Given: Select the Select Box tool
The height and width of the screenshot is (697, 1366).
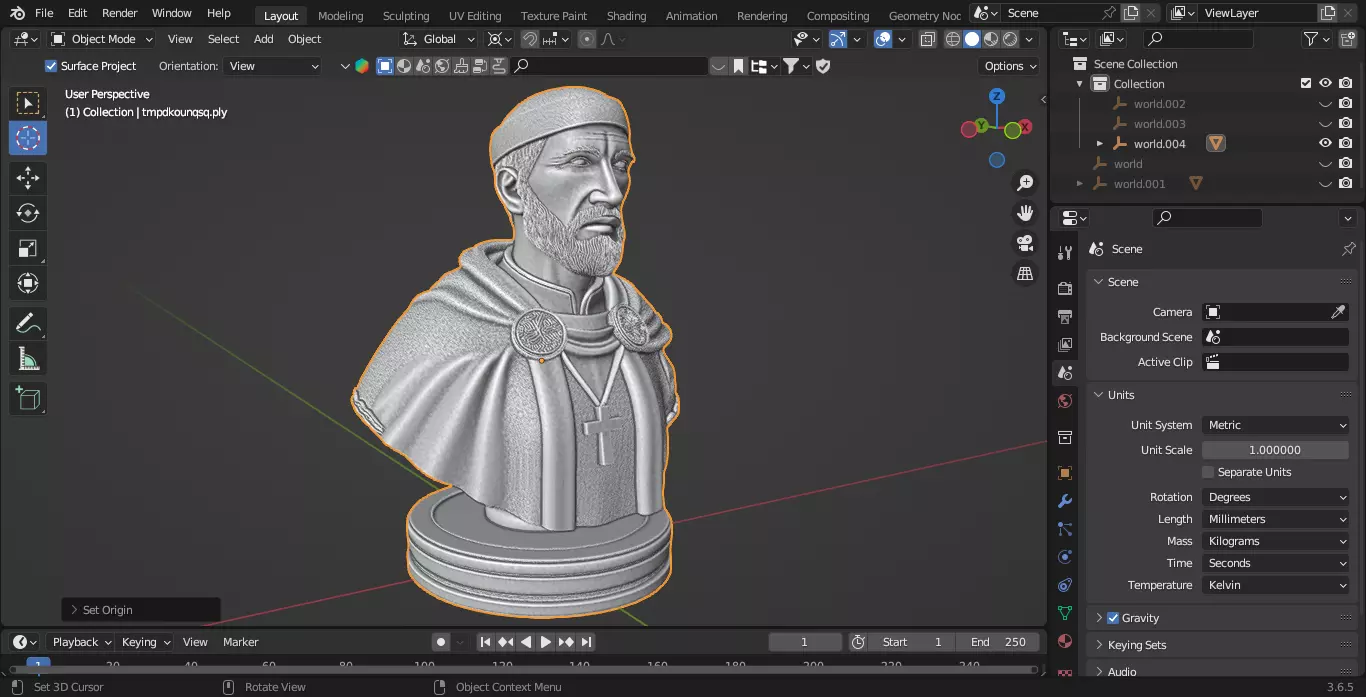Looking at the screenshot, I should coord(28,103).
